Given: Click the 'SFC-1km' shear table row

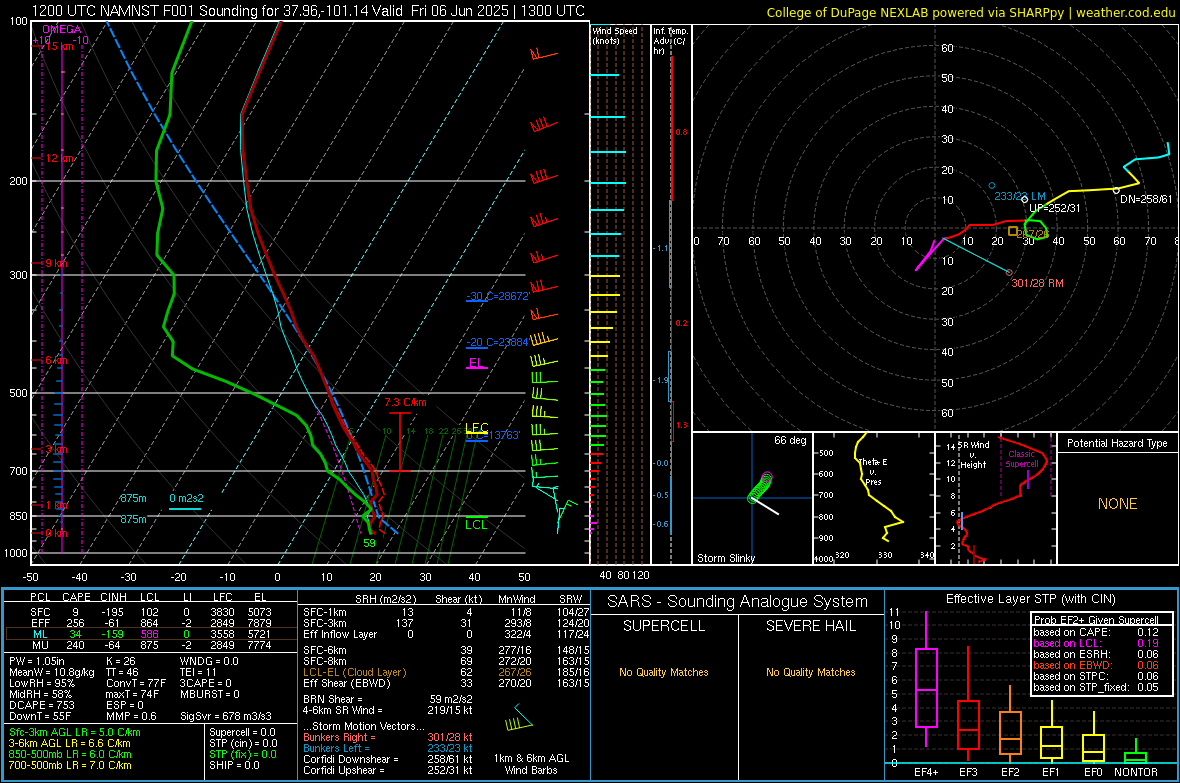Looking at the screenshot, I should (x=446, y=612).
